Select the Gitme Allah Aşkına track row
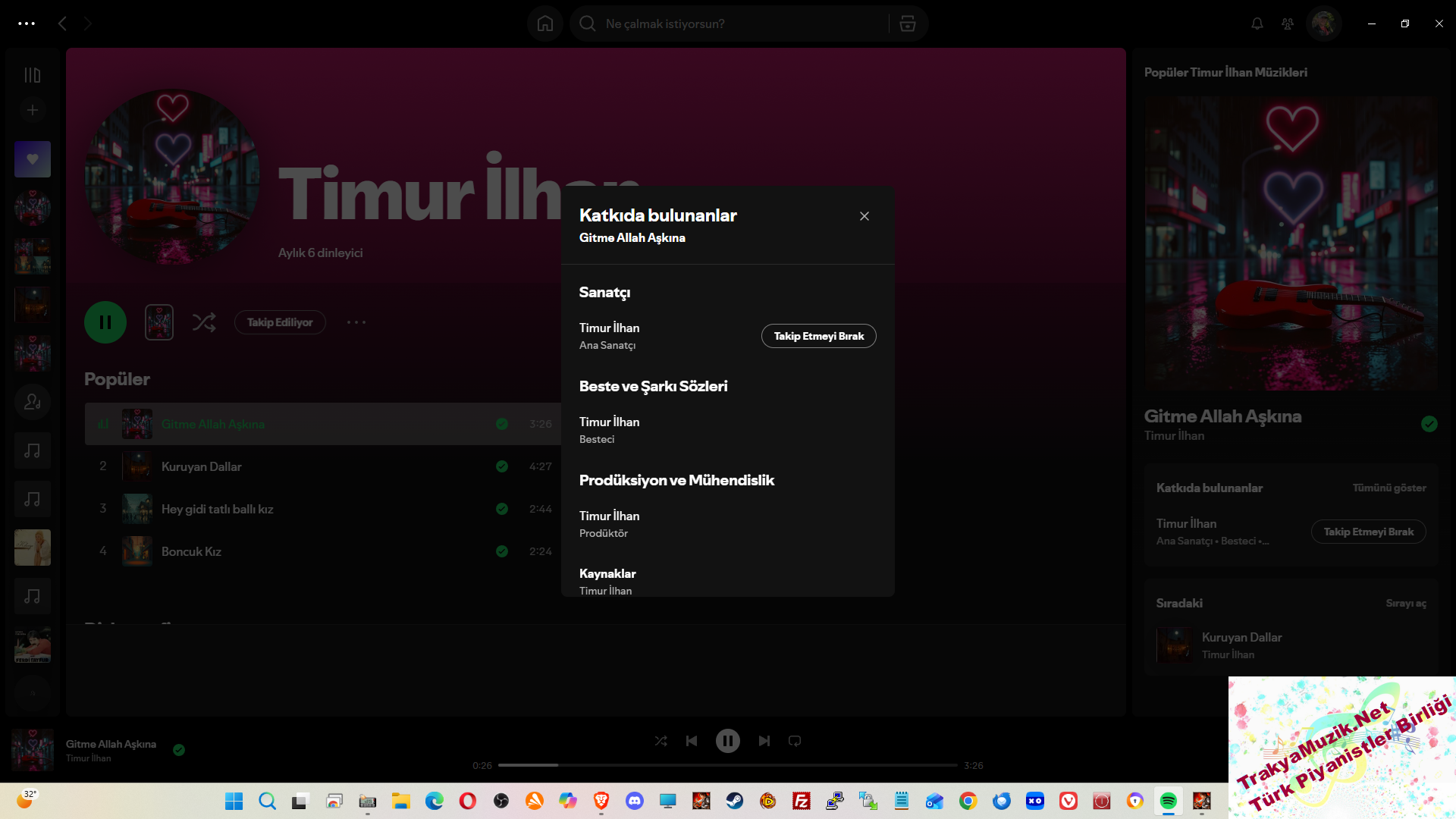The height and width of the screenshot is (819, 1456). [323, 424]
